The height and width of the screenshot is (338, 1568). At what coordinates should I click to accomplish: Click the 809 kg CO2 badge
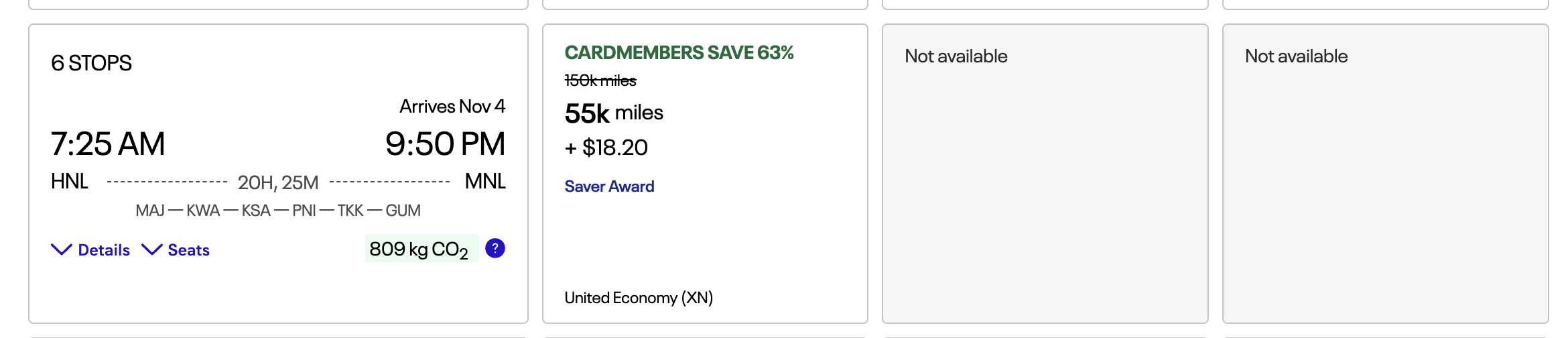(419, 249)
